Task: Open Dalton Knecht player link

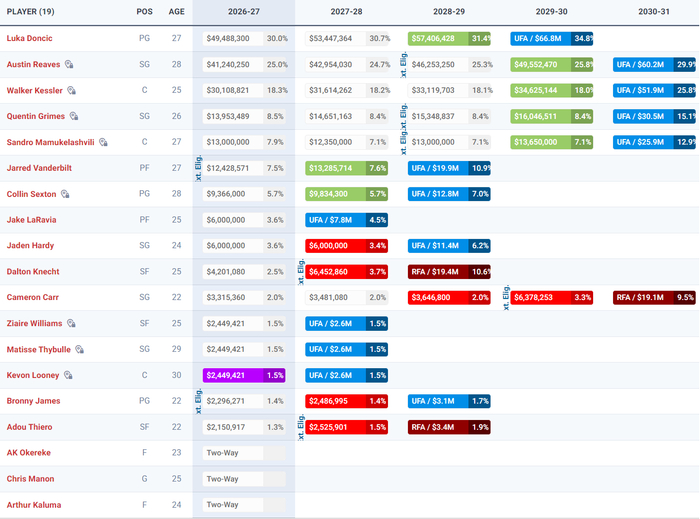Action: [33, 271]
